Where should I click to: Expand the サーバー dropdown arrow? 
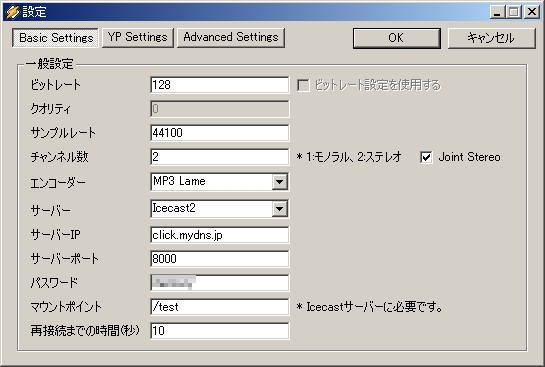pos(279,209)
